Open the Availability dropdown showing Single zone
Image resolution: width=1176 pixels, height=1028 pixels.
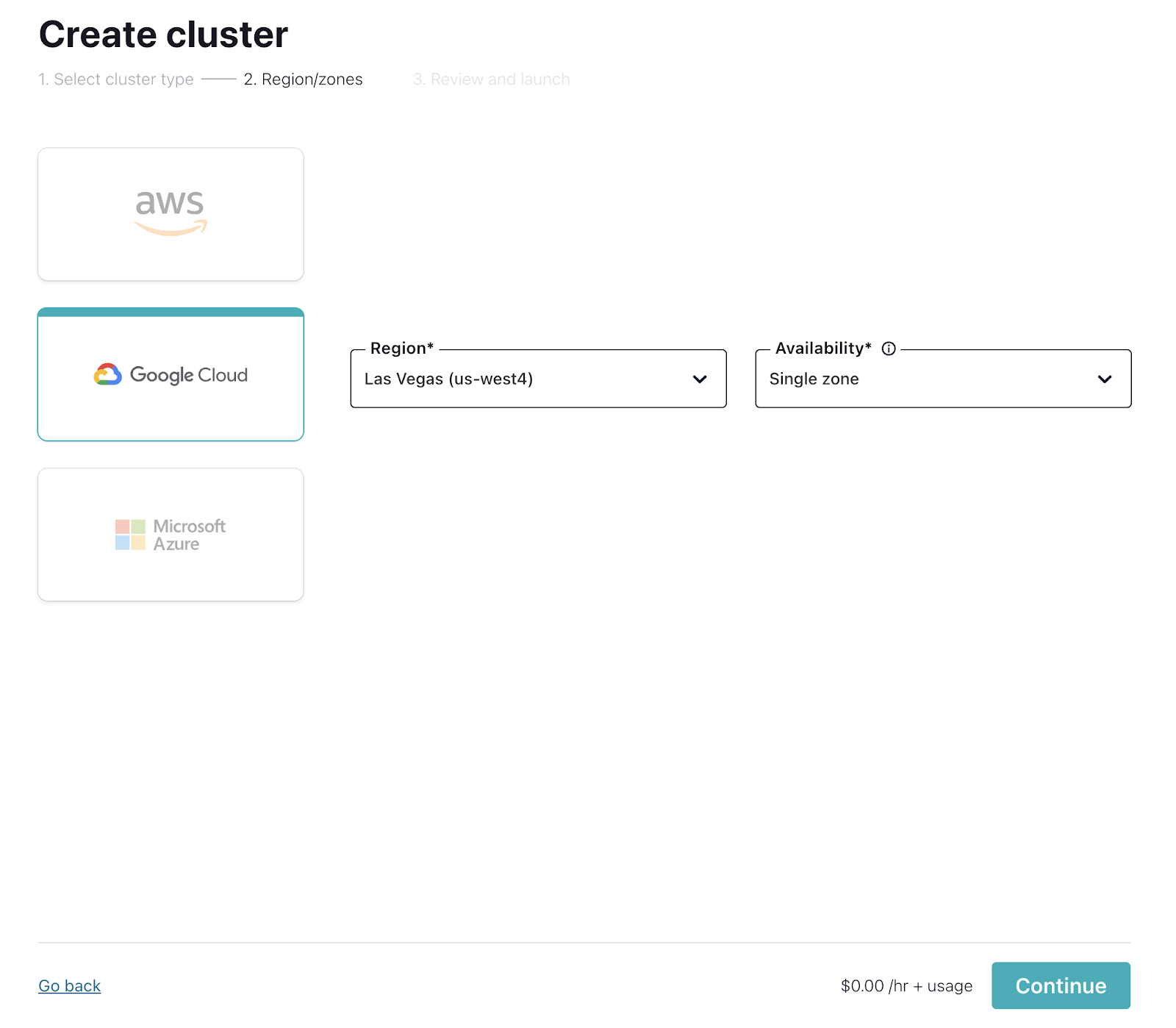coord(943,379)
